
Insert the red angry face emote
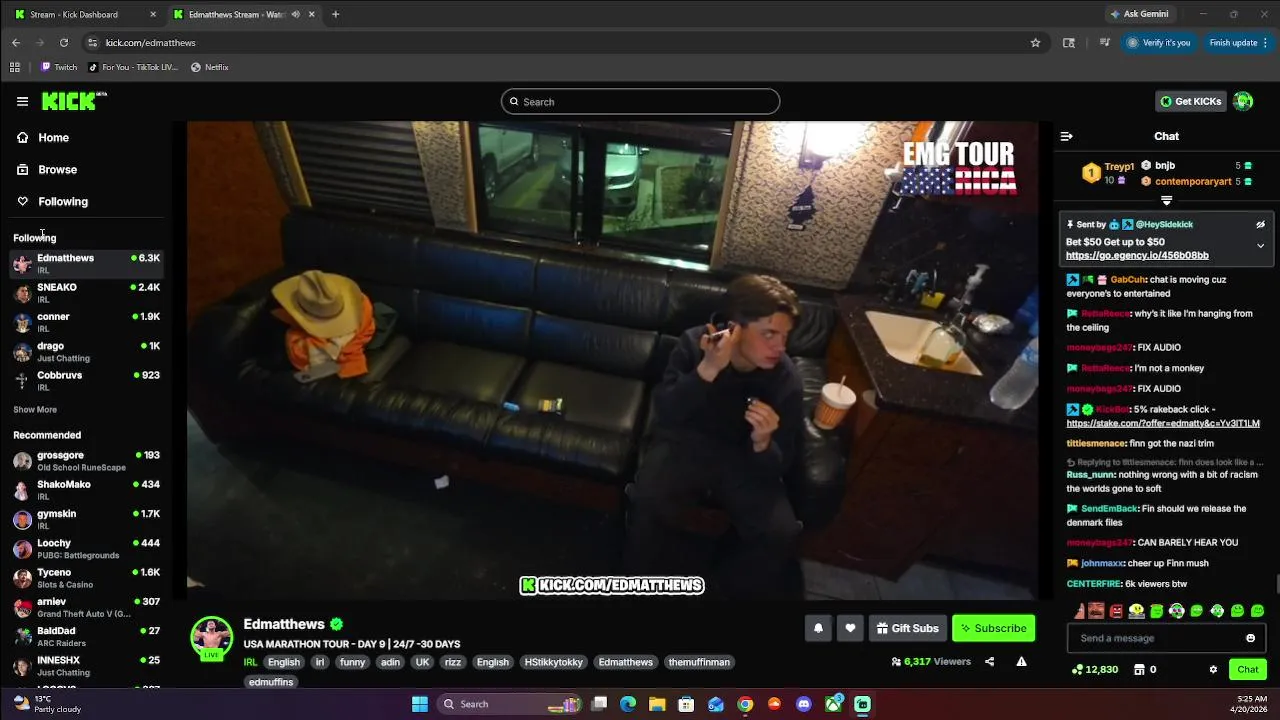click(x=1116, y=610)
